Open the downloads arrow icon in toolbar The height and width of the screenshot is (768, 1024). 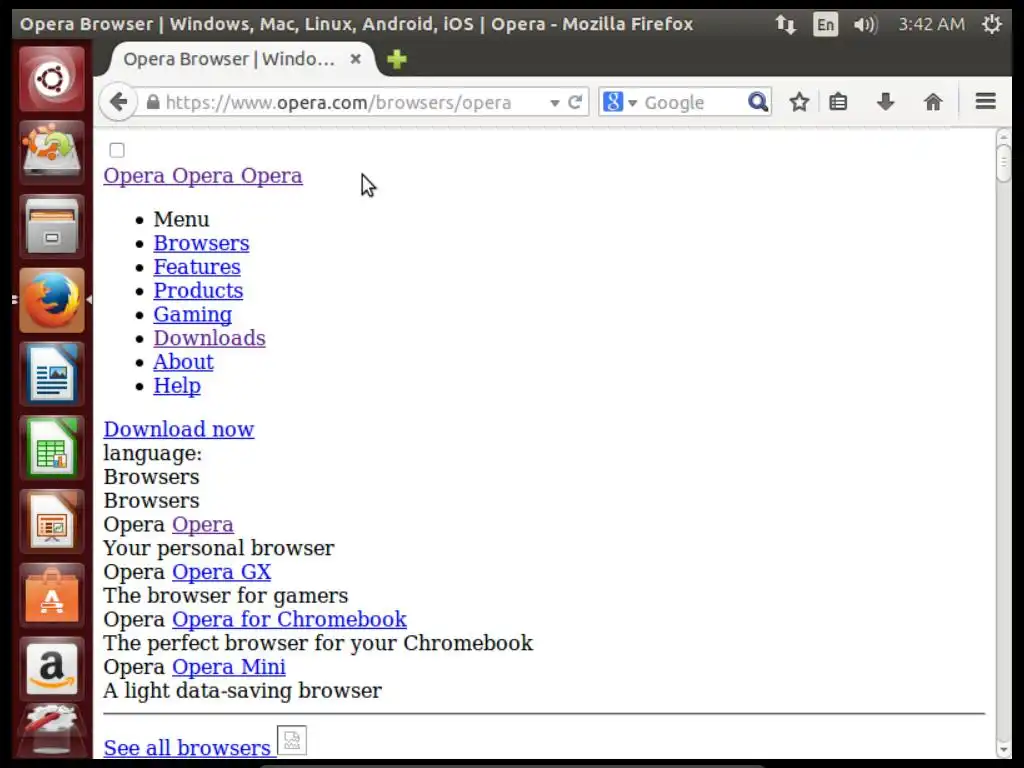pos(886,102)
